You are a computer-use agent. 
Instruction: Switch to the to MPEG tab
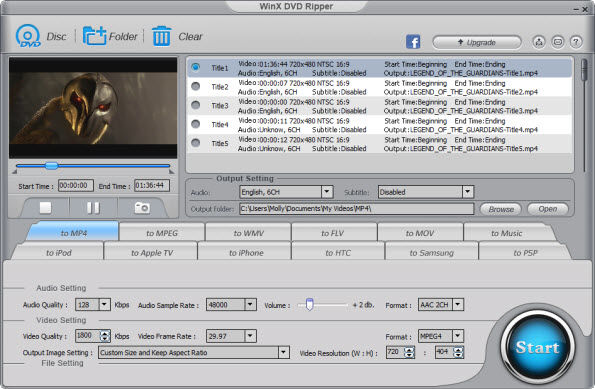coord(162,233)
